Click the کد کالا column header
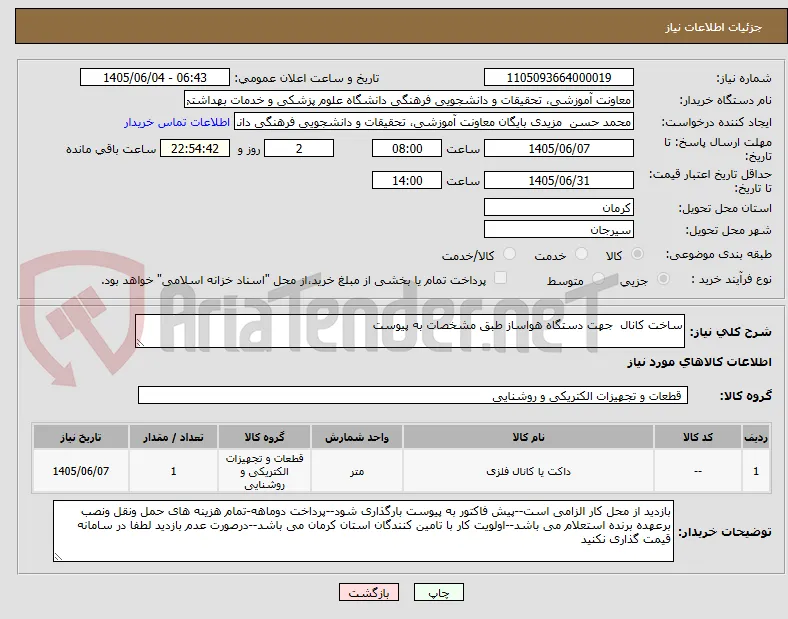 698,437
